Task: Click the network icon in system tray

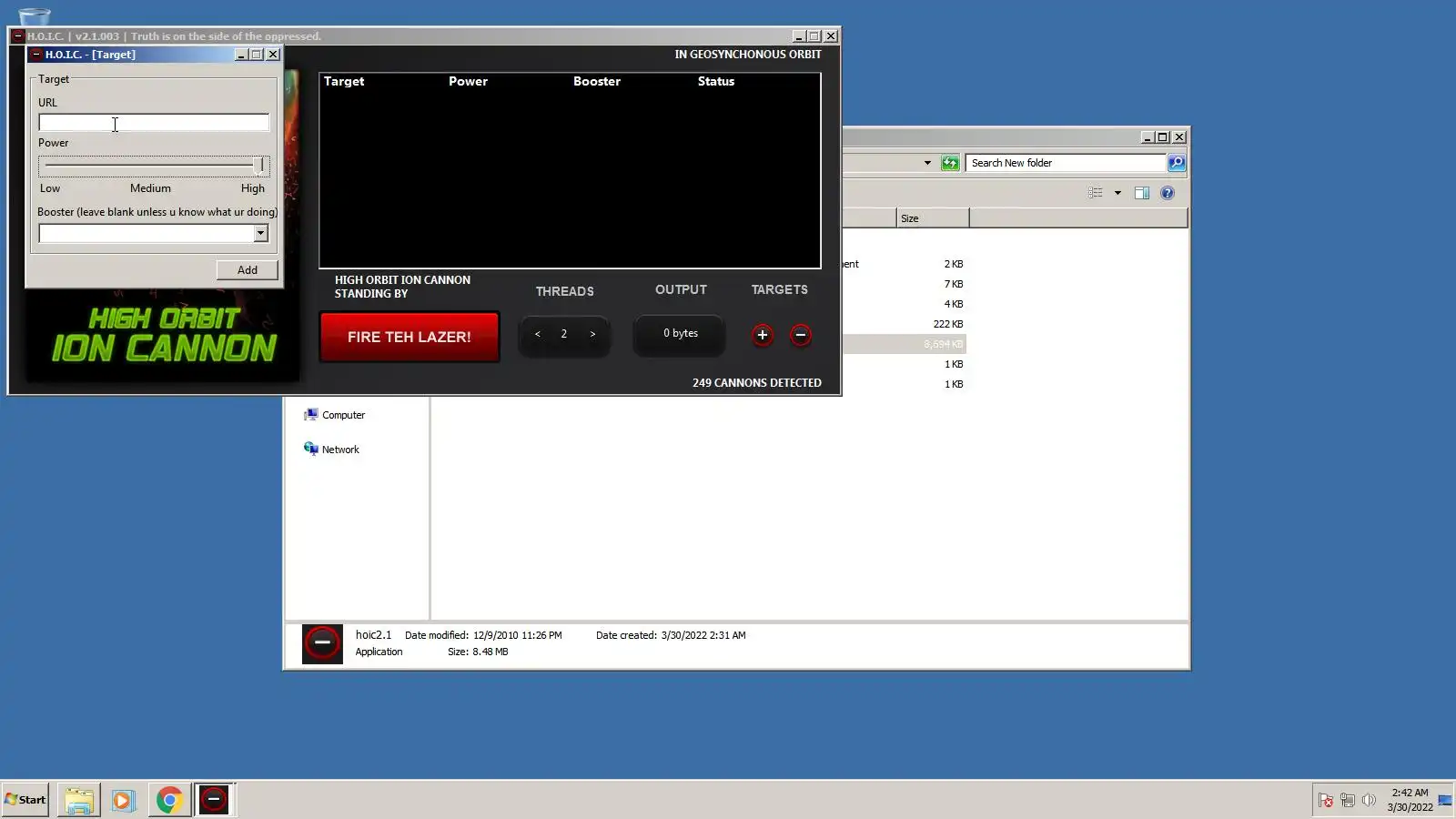Action: [x=1348, y=801]
